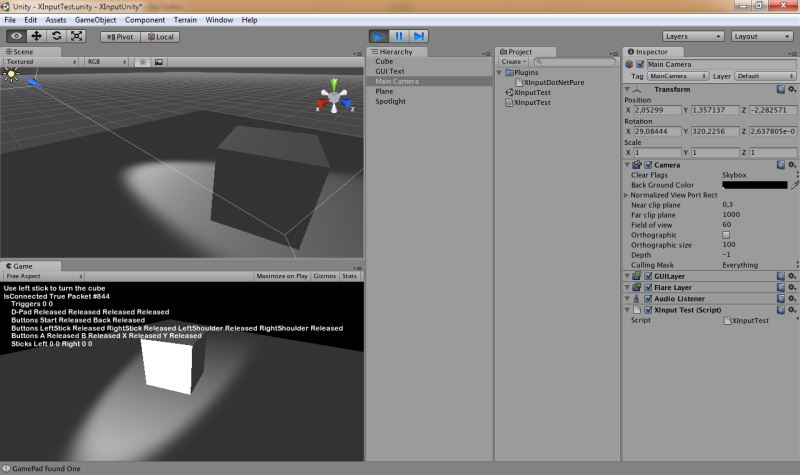
Task: Select the Rotate tool
Action: click(57, 36)
